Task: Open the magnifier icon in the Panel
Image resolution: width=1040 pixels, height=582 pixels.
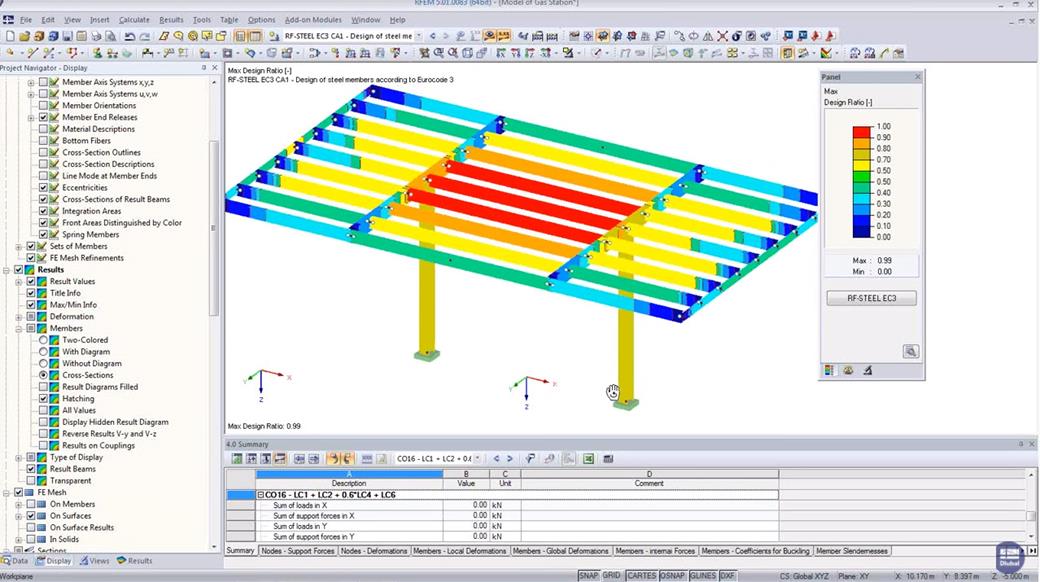Action: 911,350
